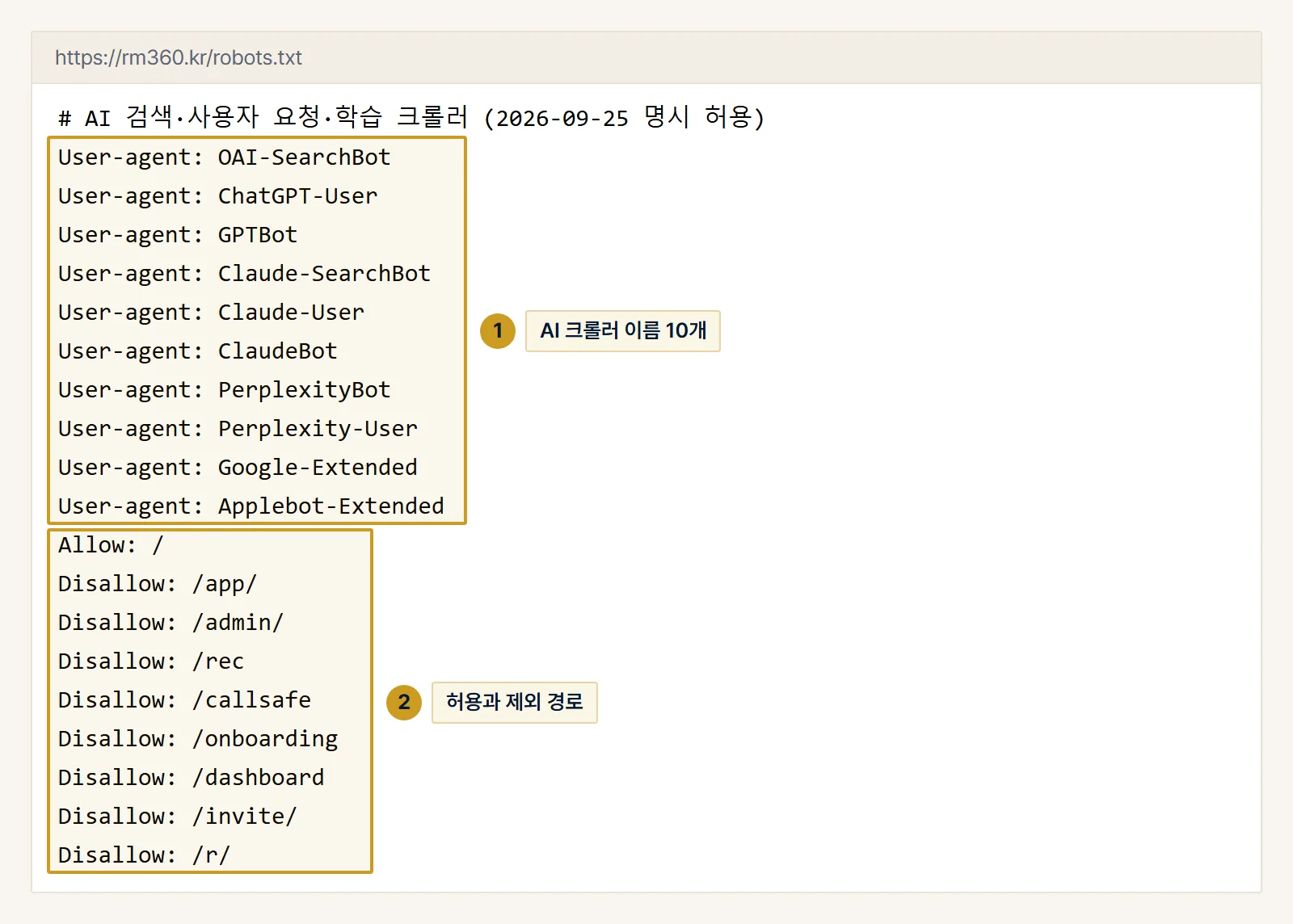
Task: Click the line 'User-agent: Claude-SearchBot'
Action: pos(244,274)
